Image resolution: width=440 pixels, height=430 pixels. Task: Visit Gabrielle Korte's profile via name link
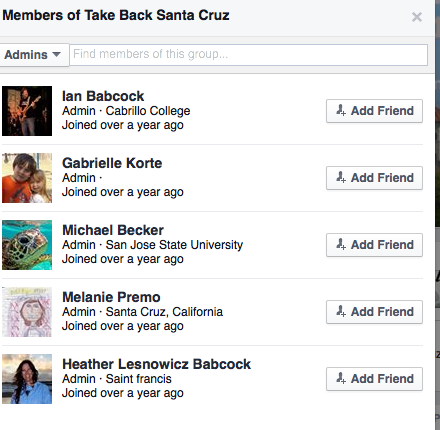point(112,163)
